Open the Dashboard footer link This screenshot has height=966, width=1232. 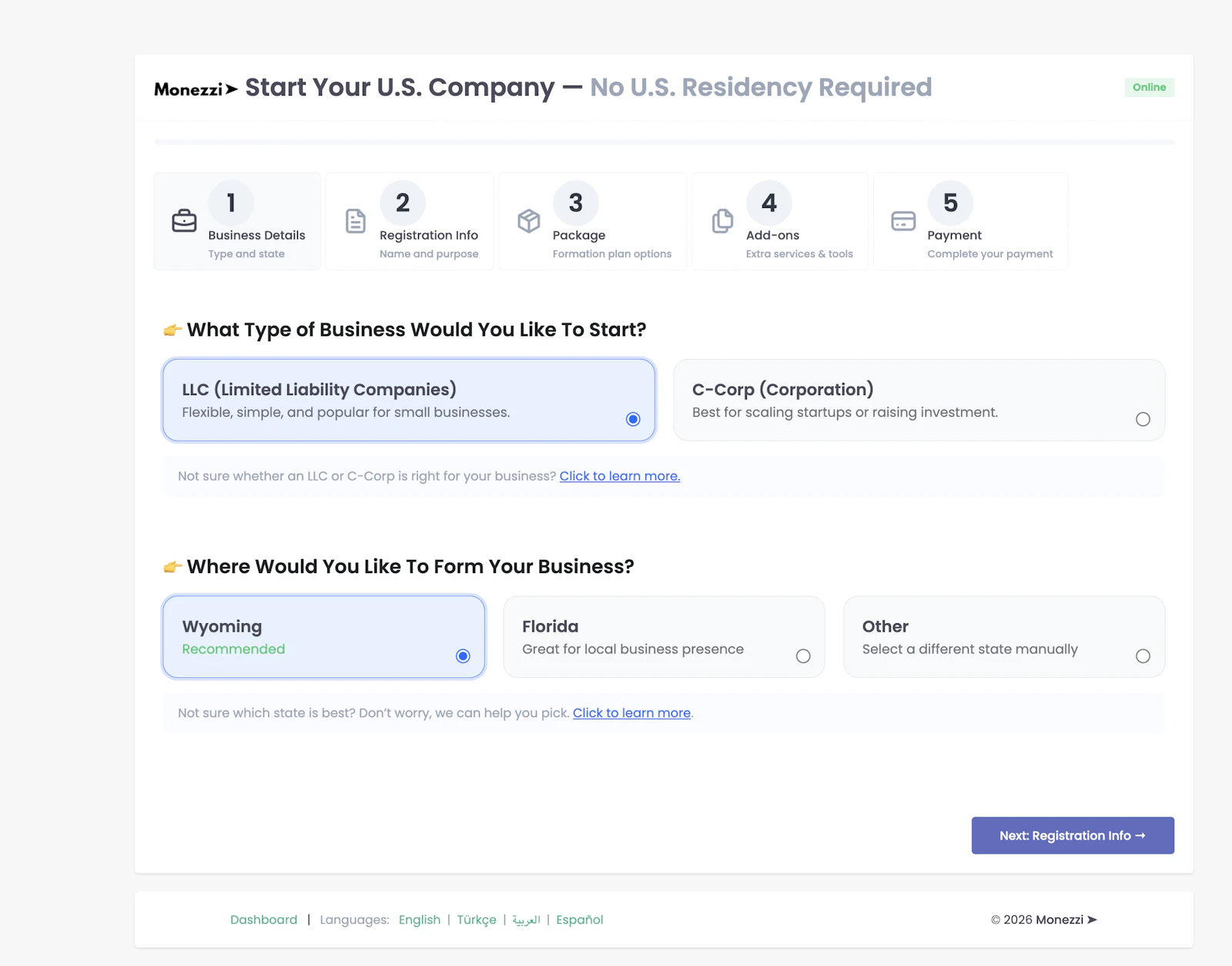[263, 920]
